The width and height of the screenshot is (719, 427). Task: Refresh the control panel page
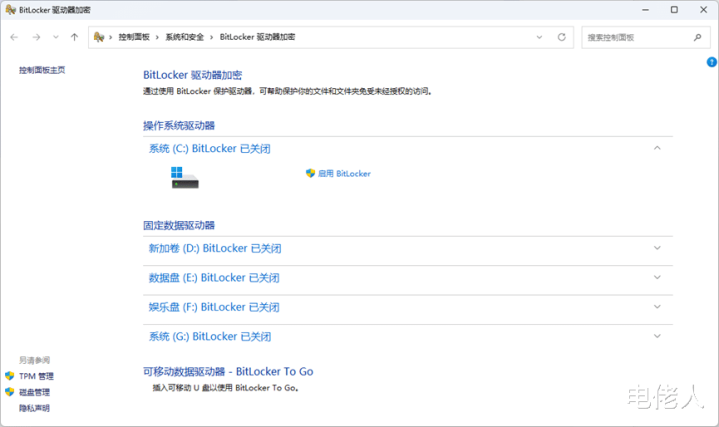click(x=561, y=37)
